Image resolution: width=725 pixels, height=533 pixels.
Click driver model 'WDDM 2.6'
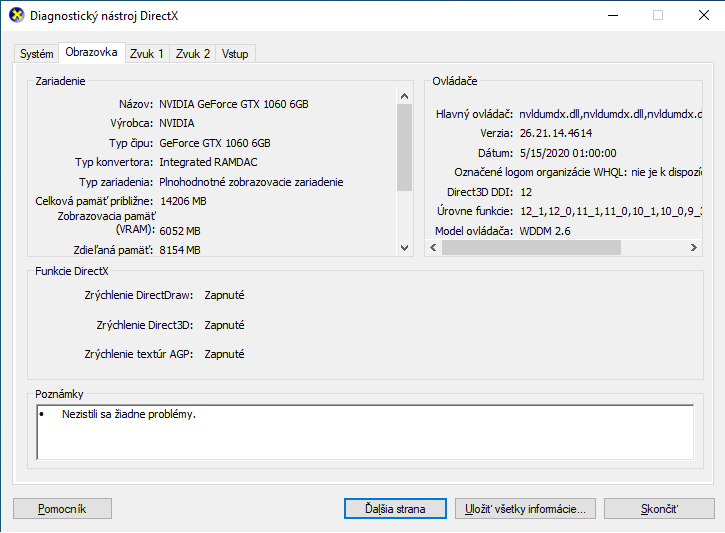(545, 231)
